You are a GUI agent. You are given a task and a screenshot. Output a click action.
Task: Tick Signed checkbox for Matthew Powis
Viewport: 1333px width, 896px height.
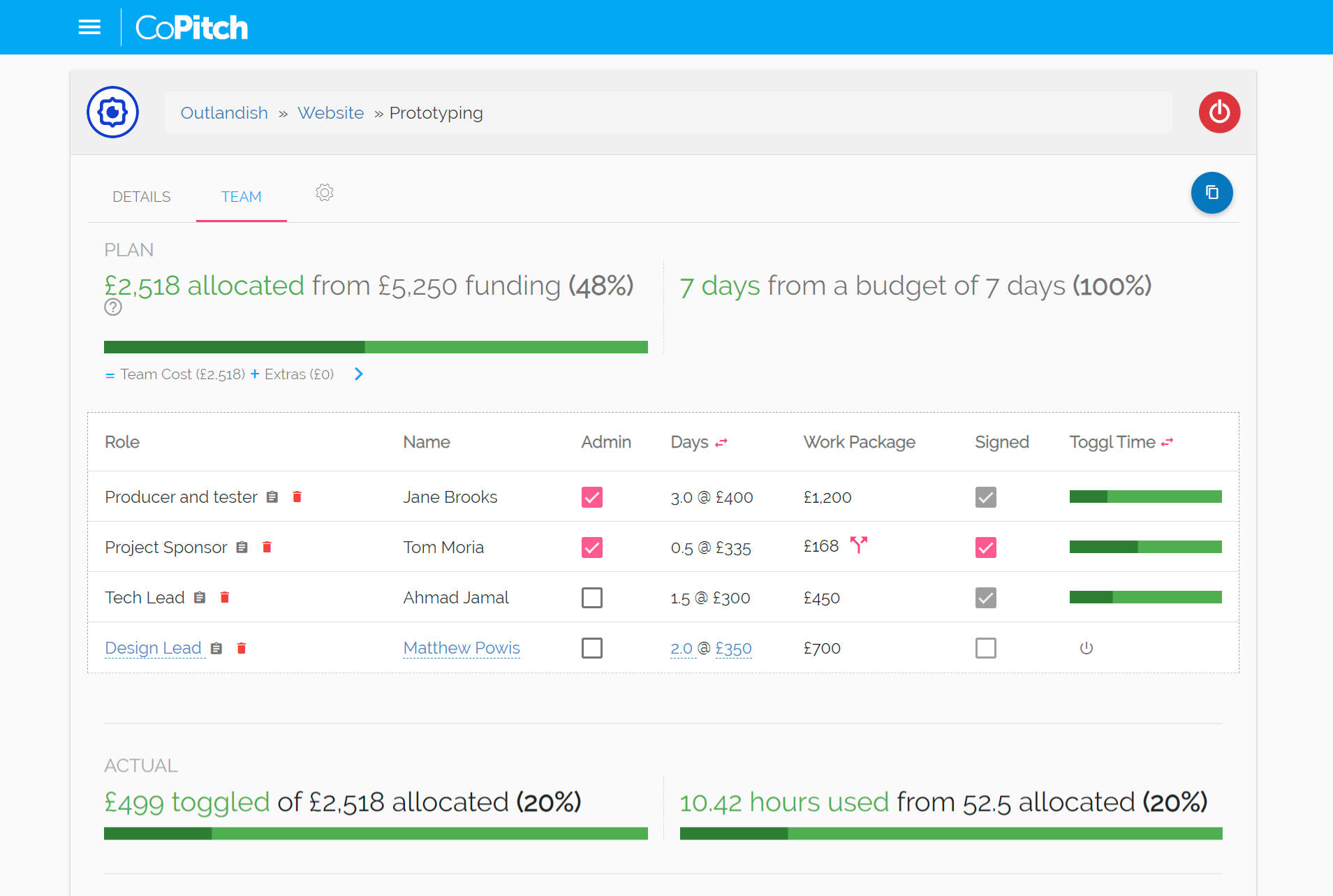(985, 648)
